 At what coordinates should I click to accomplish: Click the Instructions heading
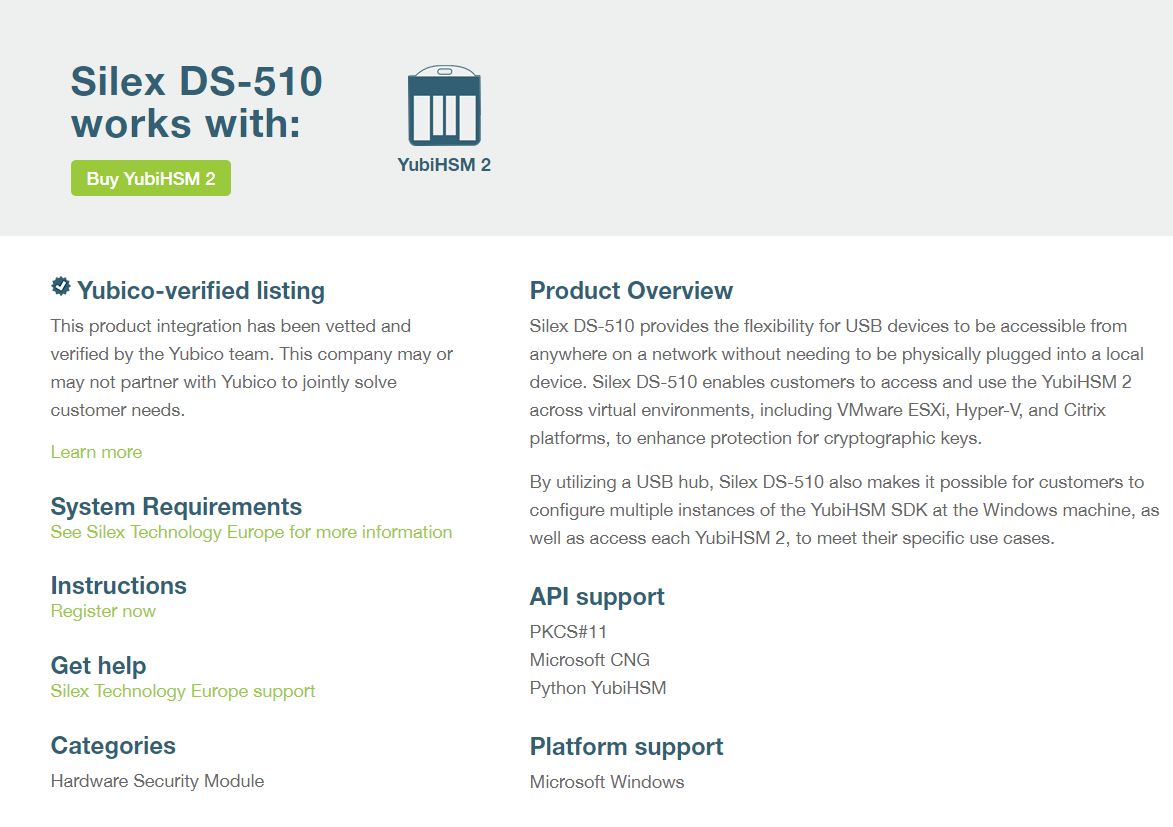[x=119, y=586]
